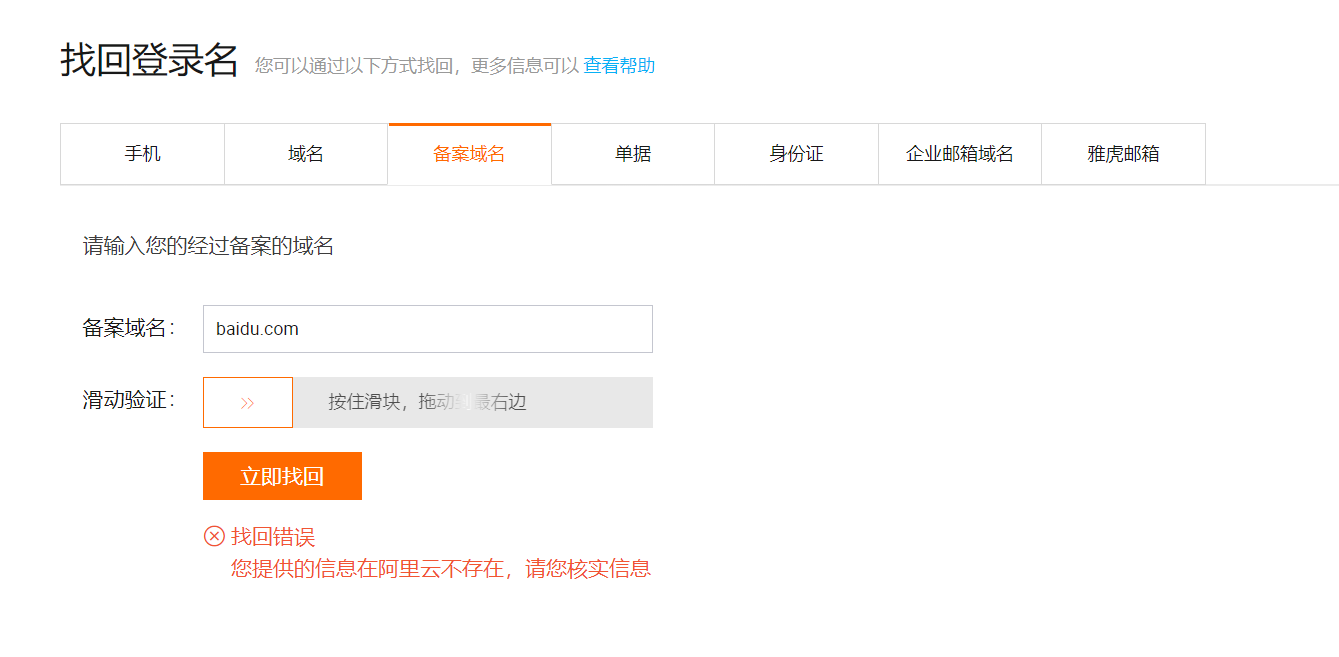Choose the 身份证 recovery tab
Screen dimensions: 1339x657
click(796, 154)
